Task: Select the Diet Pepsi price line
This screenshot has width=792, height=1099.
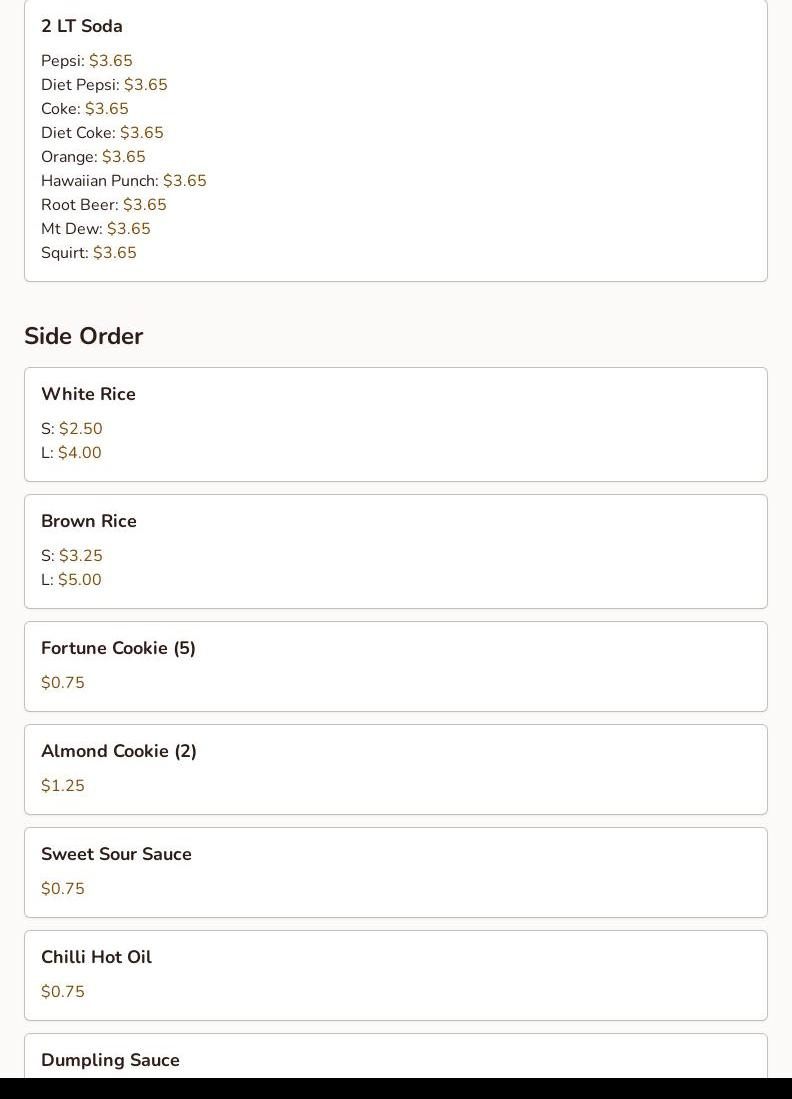Action: pyautogui.click(x=104, y=85)
